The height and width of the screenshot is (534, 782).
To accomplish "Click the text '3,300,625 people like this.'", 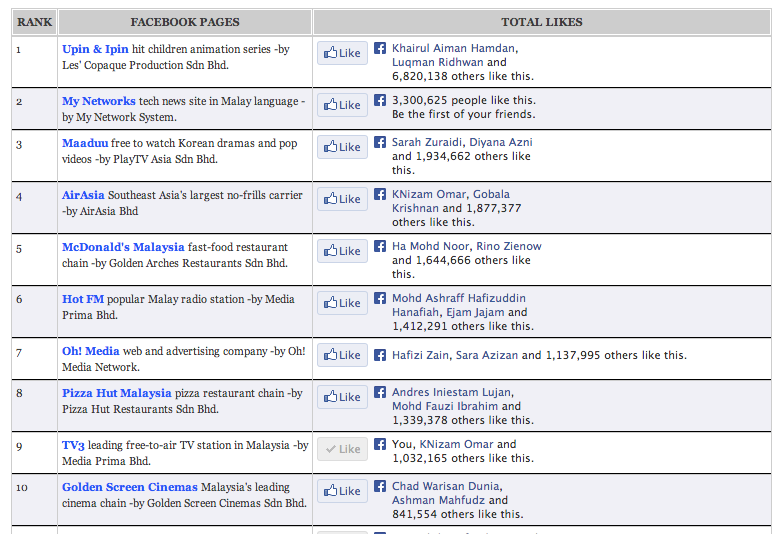I will click(x=464, y=100).
